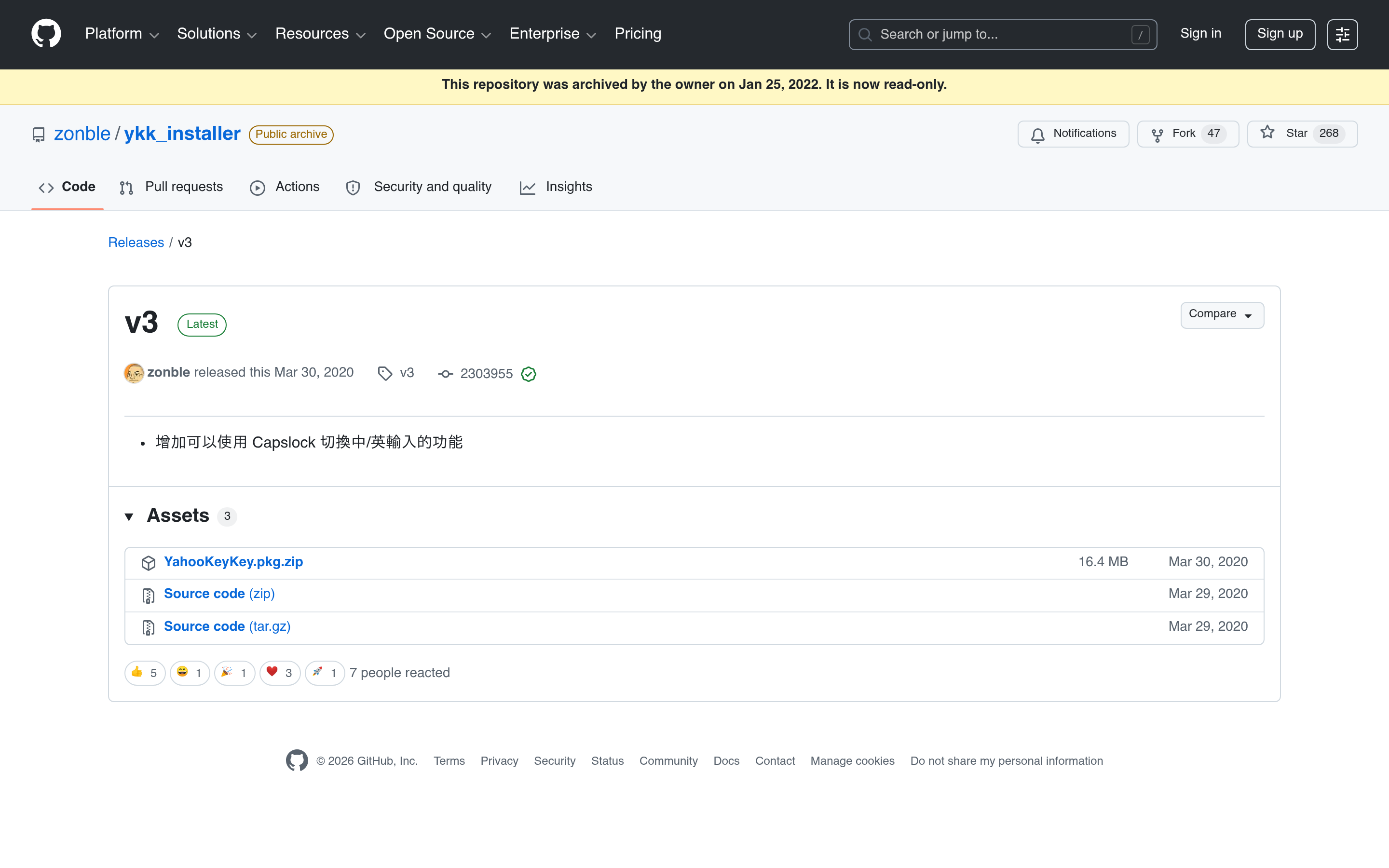Open zonble author name in release info

(168, 373)
